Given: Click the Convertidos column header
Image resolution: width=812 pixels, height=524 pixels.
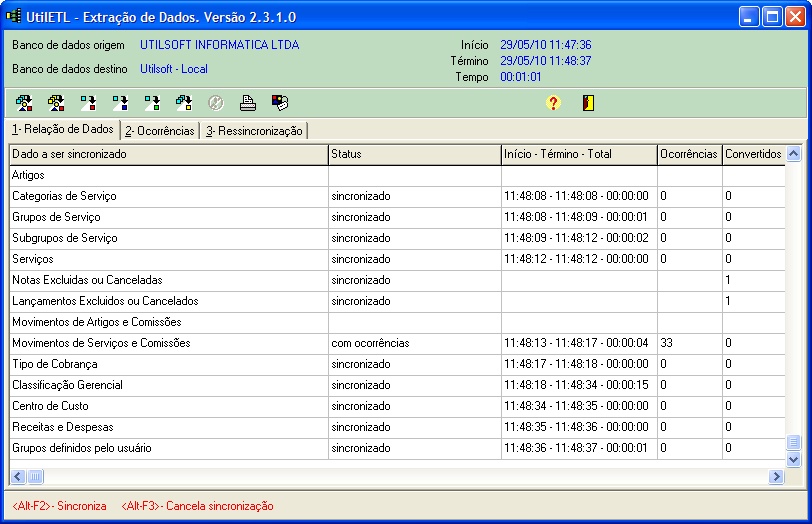Looking at the screenshot, I should (x=753, y=154).
